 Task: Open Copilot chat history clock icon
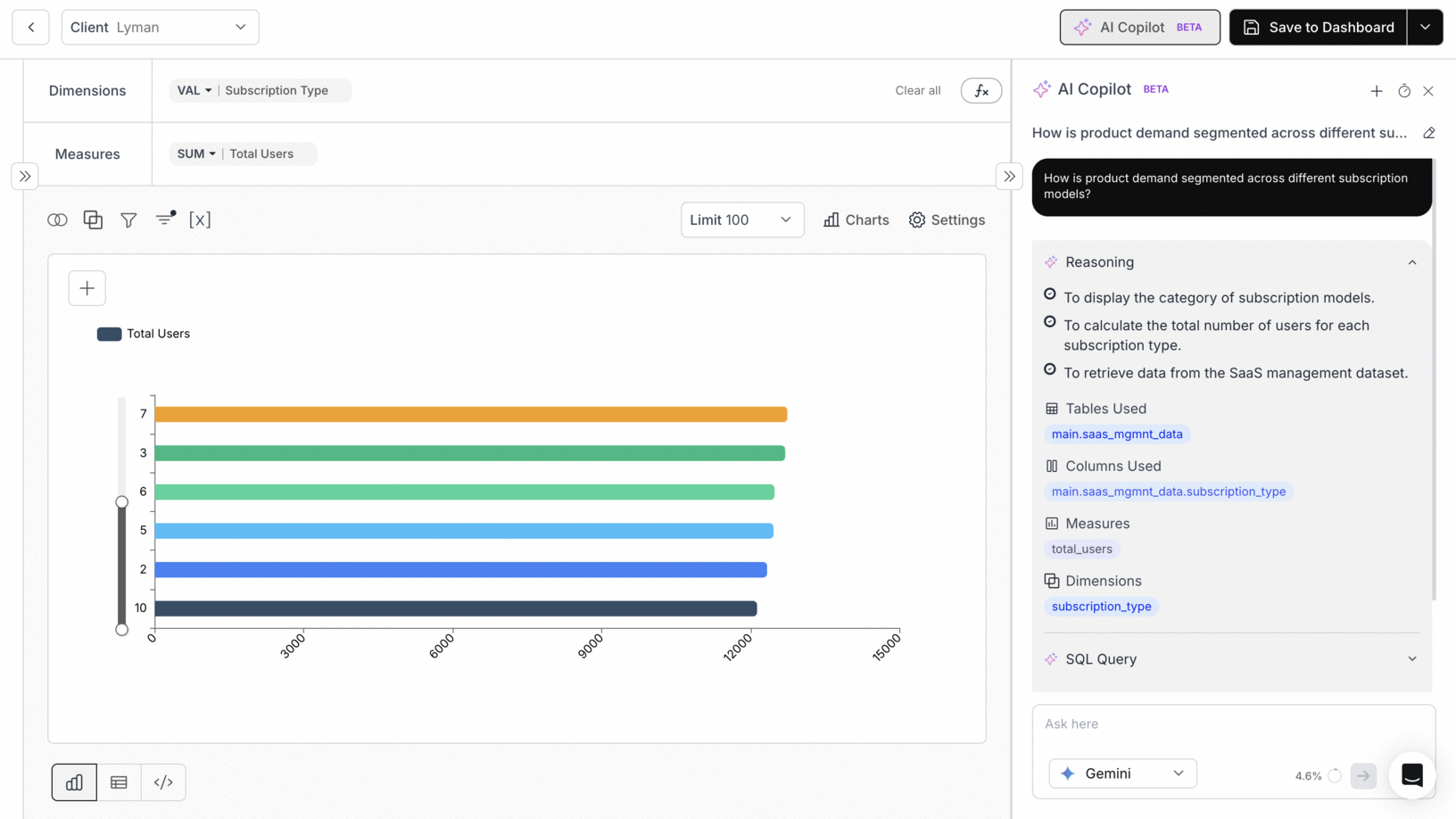pos(1404,91)
